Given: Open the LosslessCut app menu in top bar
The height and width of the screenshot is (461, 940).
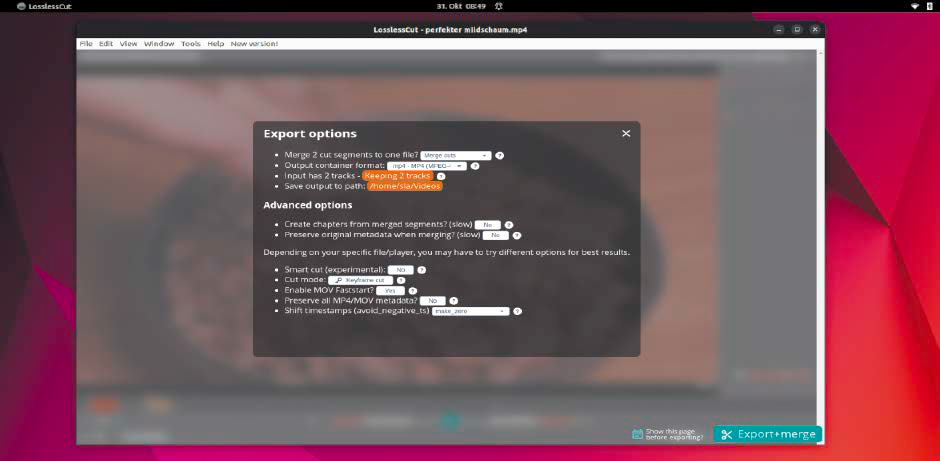Looking at the screenshot, I should pos(44,6).
